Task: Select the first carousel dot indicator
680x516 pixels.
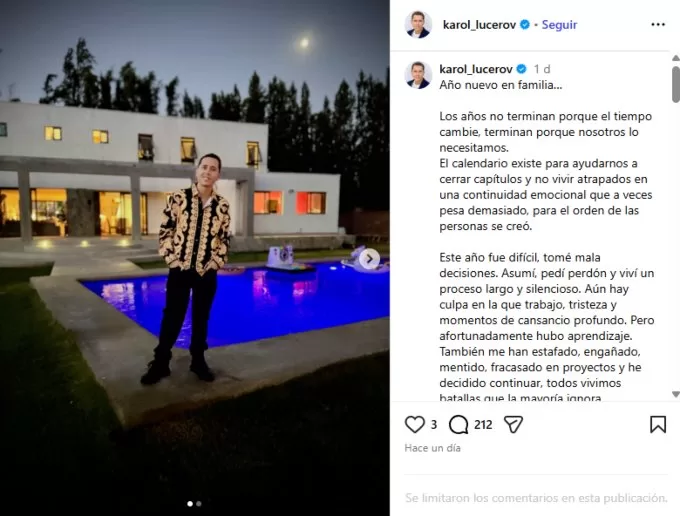Action: [190, 504]
